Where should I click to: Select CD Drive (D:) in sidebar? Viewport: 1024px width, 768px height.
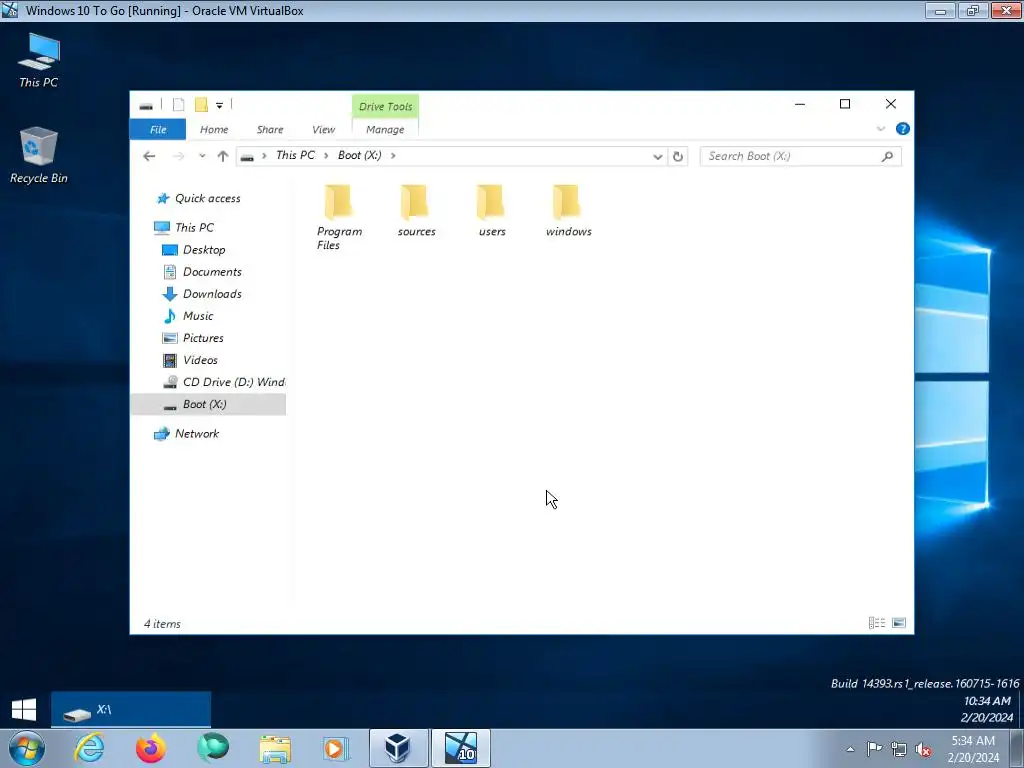[x=224, y=382]
